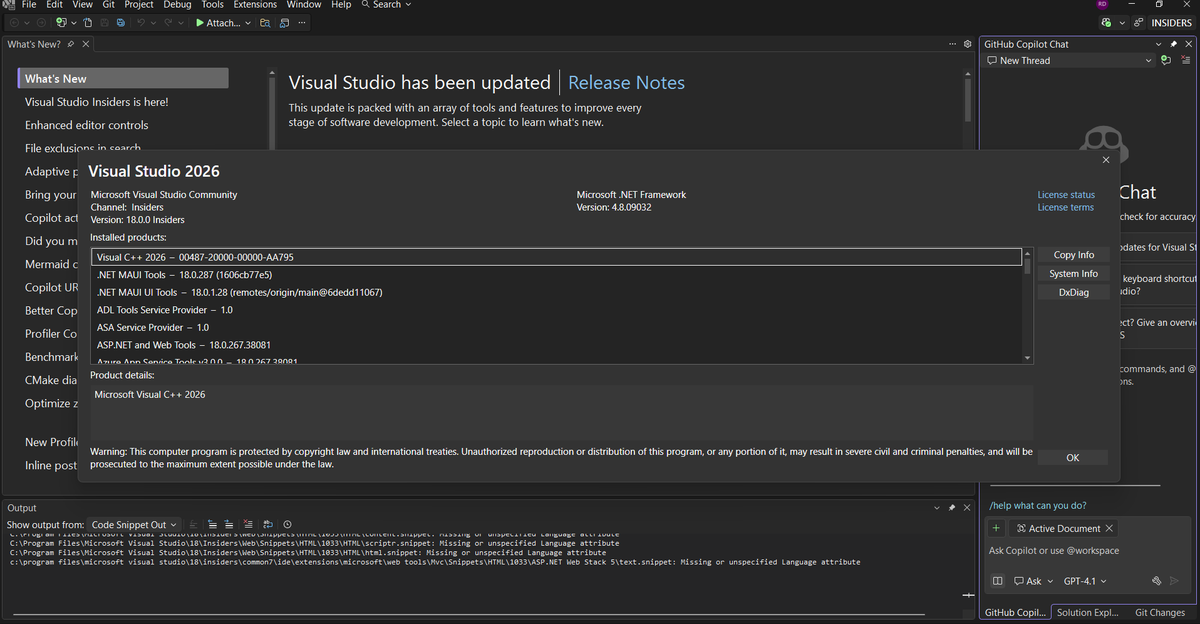
Task: Click the What's New pane ellipsis icon
Action: 953,44
